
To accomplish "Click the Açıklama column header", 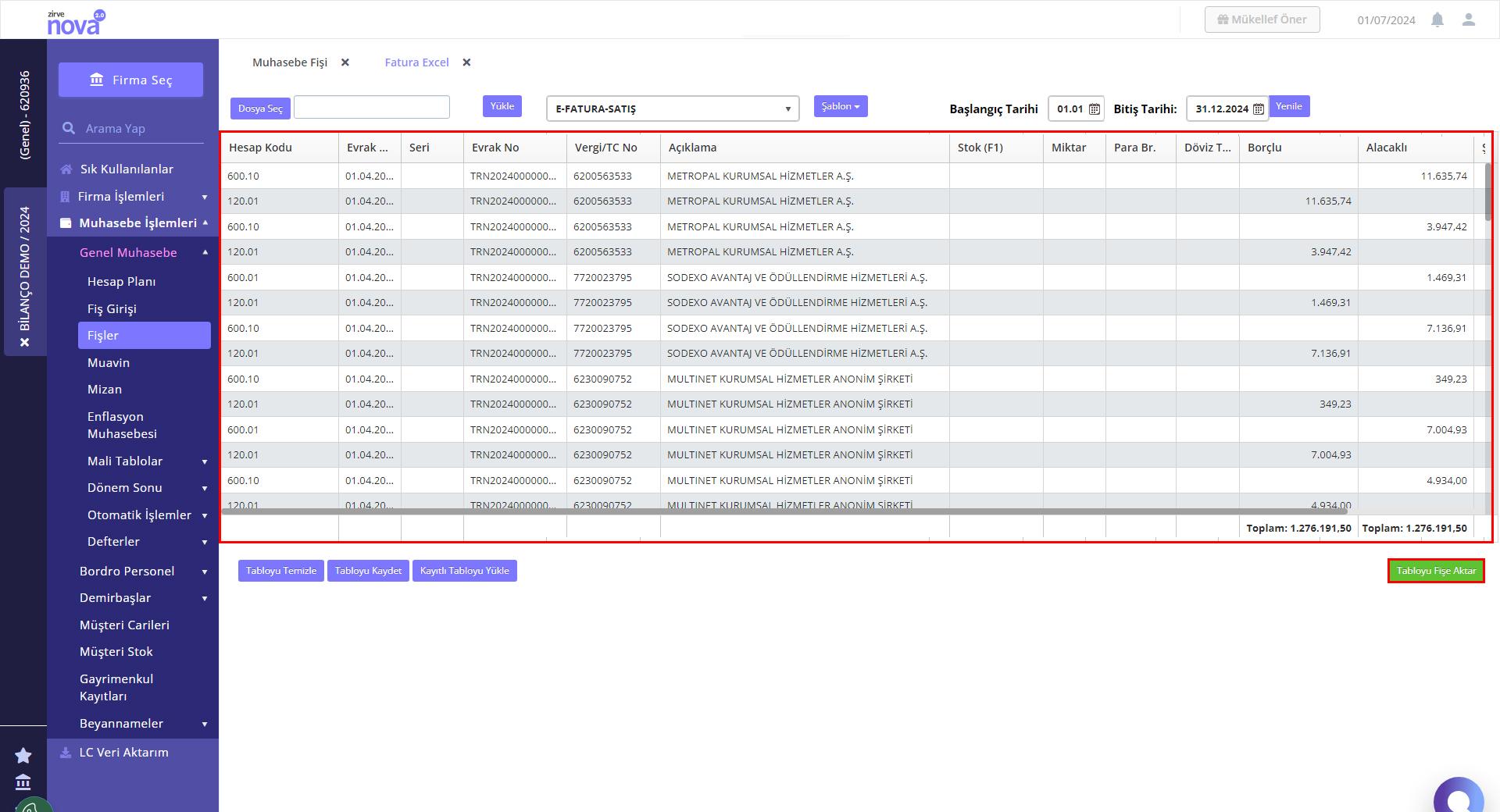I will coord(805,148).
